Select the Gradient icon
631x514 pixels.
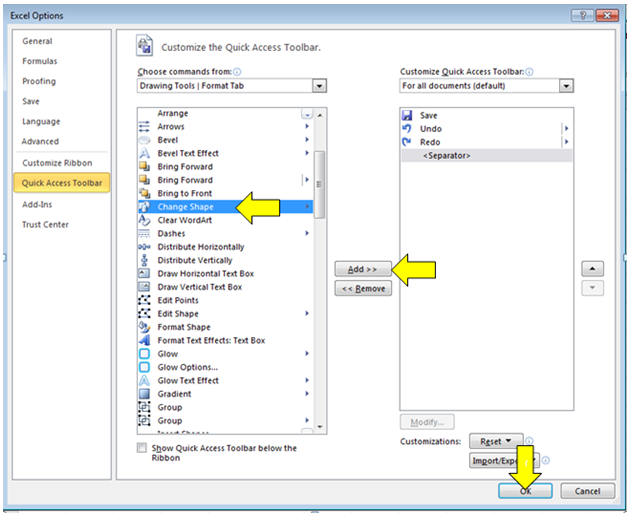coord(144,394)
